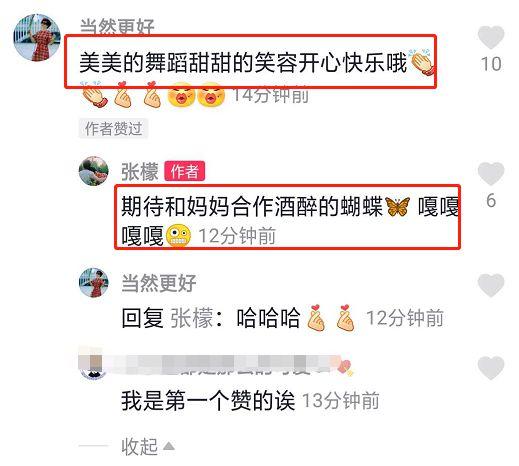Image resolution: width=519 pixels, height=466 pixels.
Task: Select the 美美的舞蹈甜甜的笑容 comment text
Action: tap(243, 63)
